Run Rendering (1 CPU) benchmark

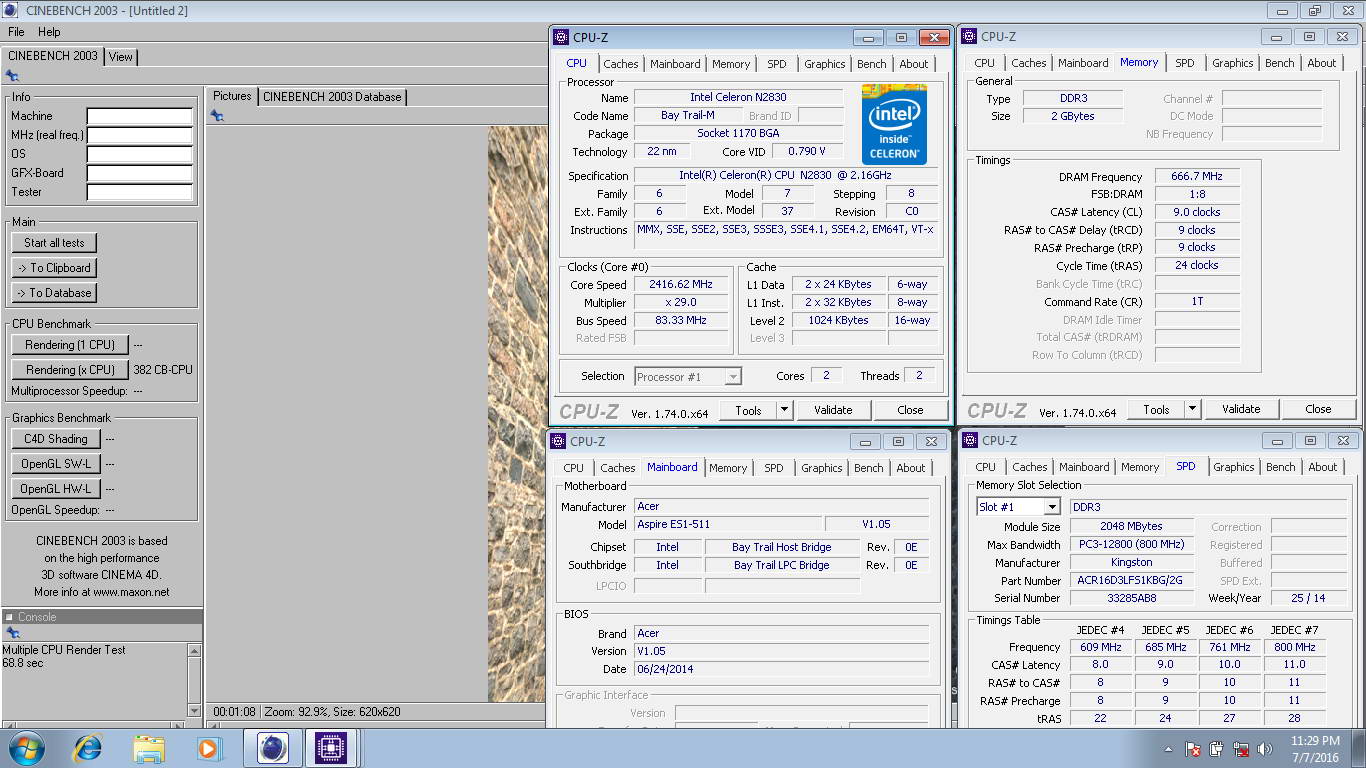click(70, 345)
